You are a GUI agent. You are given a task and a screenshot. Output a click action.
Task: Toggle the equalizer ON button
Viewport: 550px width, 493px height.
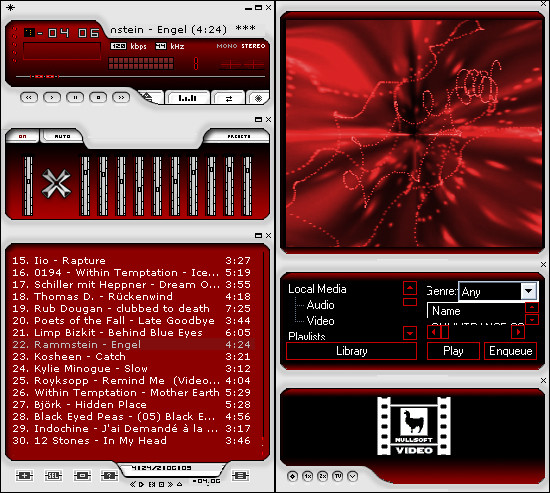pos(22,136)
